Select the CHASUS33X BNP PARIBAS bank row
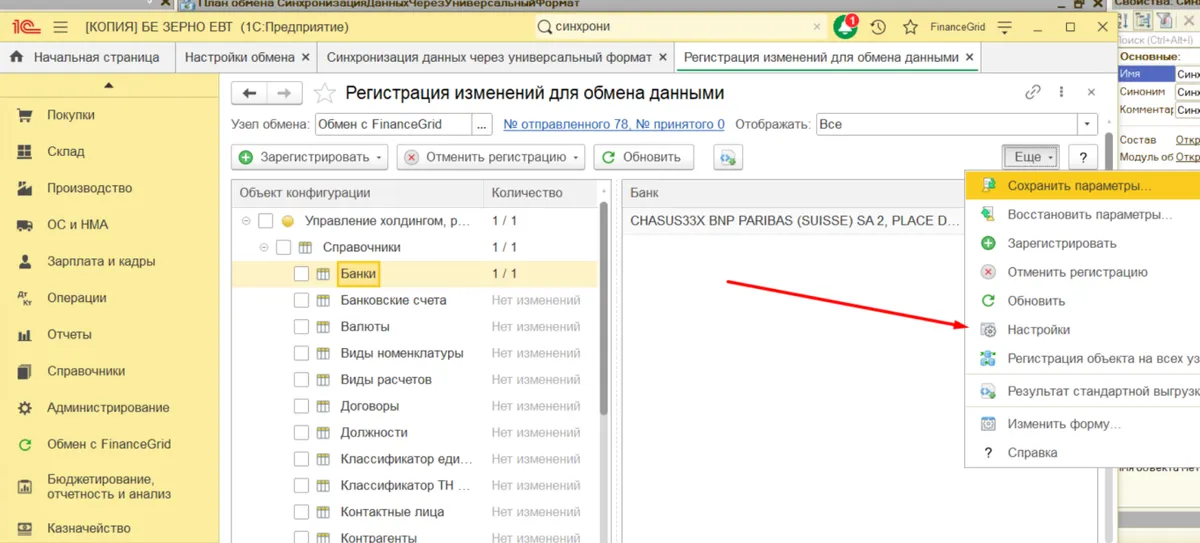 point(793,220)
